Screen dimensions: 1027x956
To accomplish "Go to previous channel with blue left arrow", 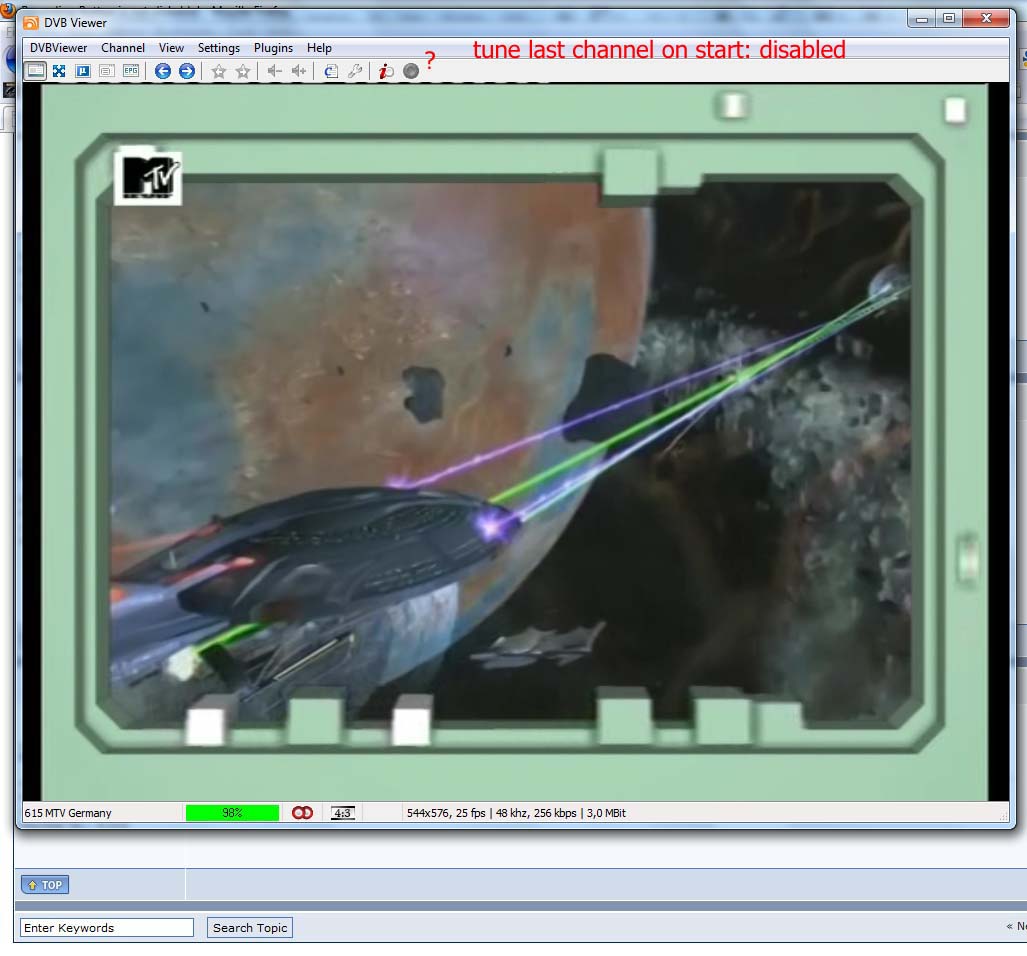I will point(162,71).
